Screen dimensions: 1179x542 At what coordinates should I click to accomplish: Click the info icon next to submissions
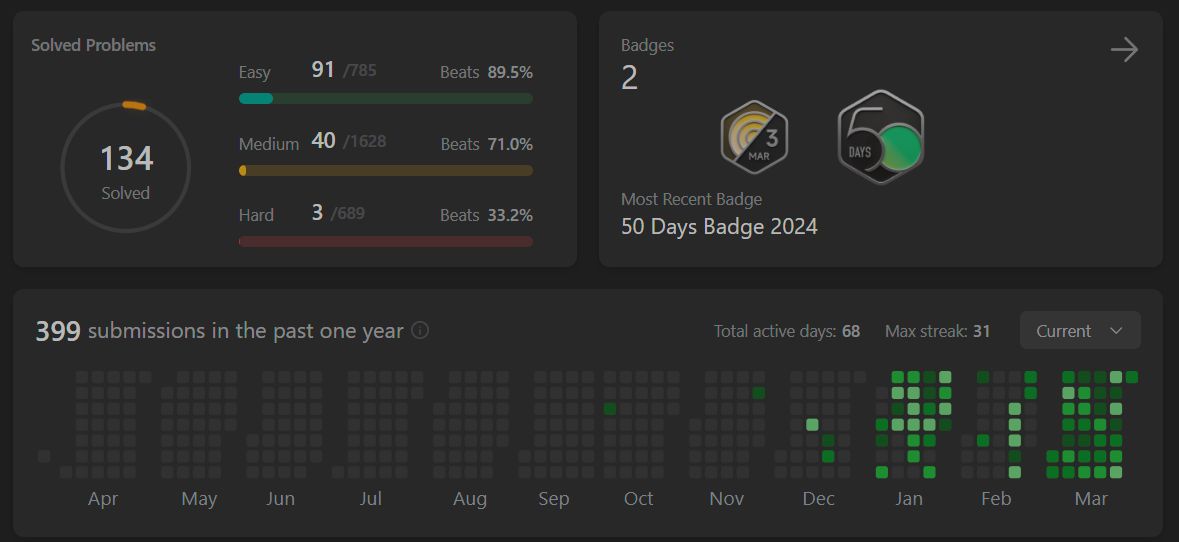point(420,330)
